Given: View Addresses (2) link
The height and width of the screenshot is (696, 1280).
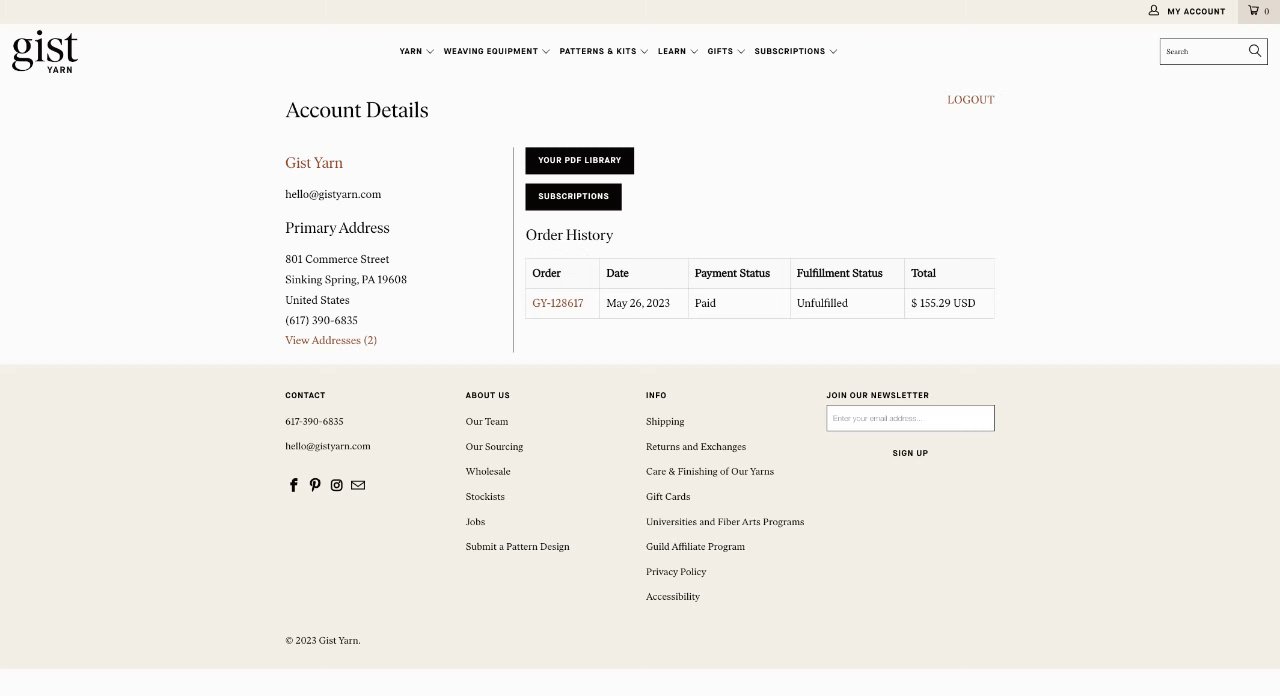Looking at the screenshot, I should [331, 341].
